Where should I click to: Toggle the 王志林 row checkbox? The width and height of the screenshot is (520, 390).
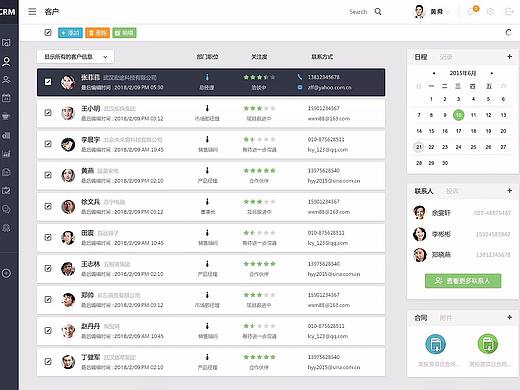[48, 268]
